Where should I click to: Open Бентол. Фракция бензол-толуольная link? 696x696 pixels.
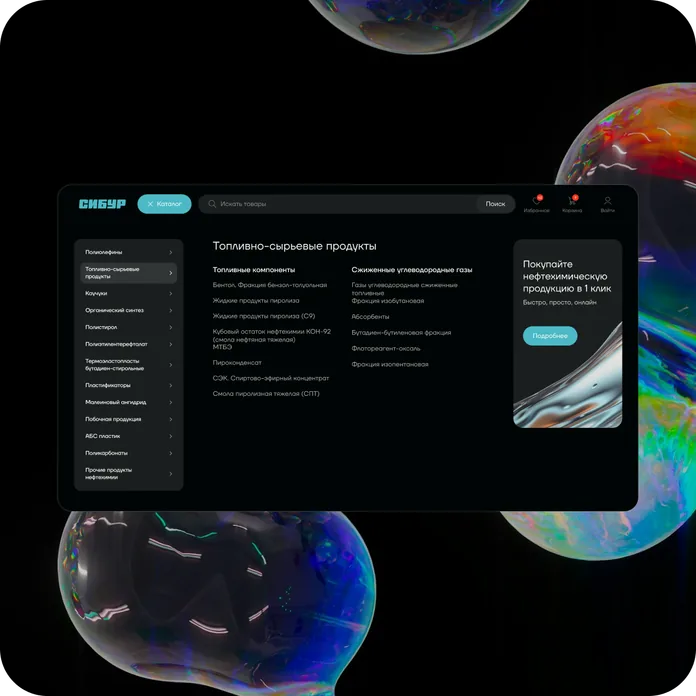pos(269,285)
